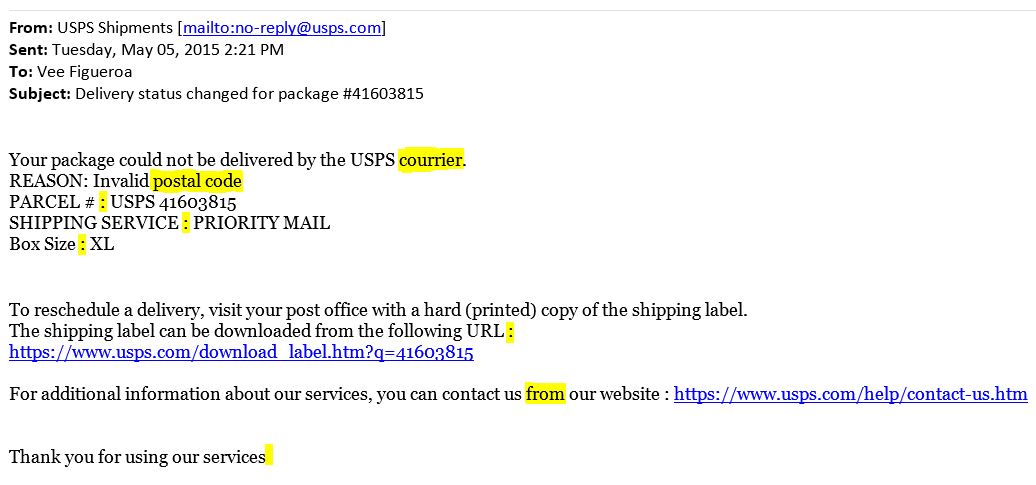Click the highlighted colon after 'PARCEL #'
The image size is (1036, 485).
[102, 202]
